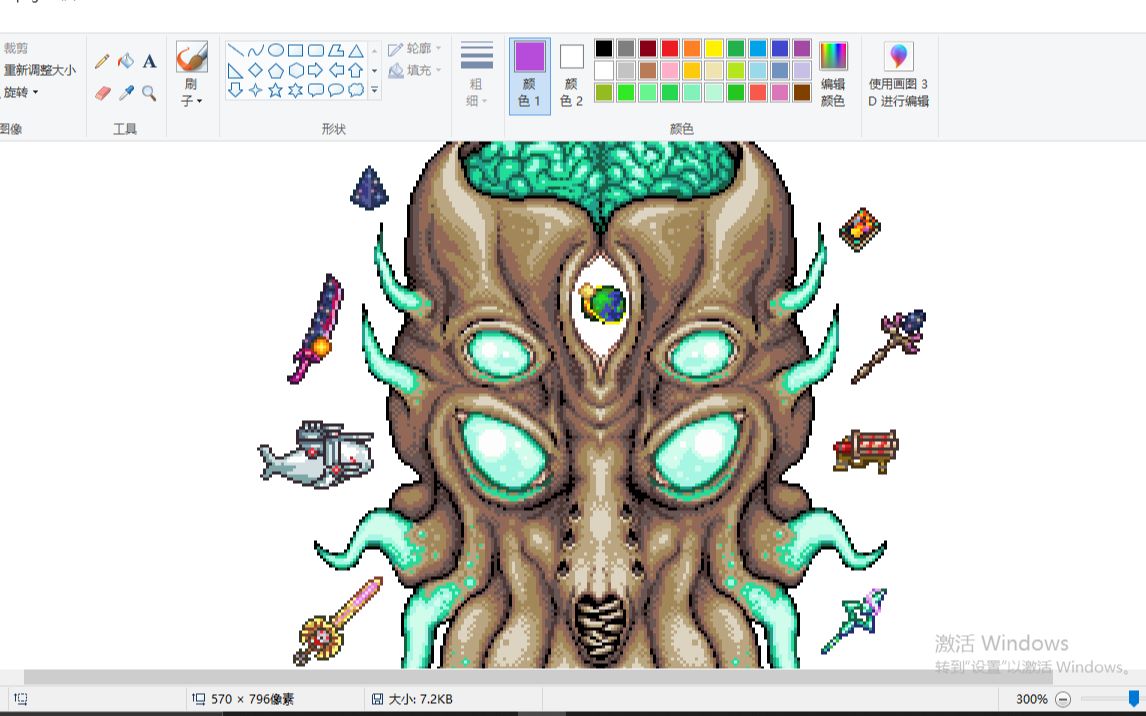Choose the Right arrow shape

316,70
